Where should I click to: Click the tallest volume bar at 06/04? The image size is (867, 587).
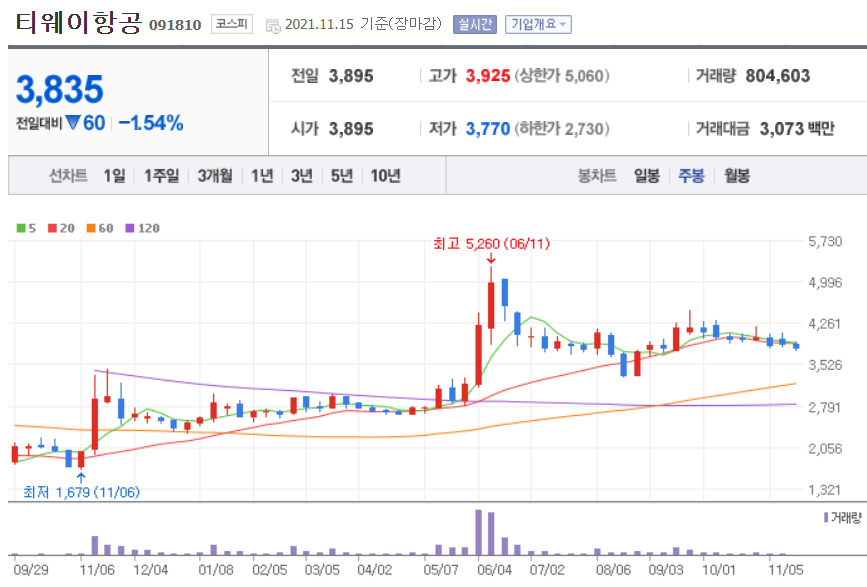pos(479,532)
